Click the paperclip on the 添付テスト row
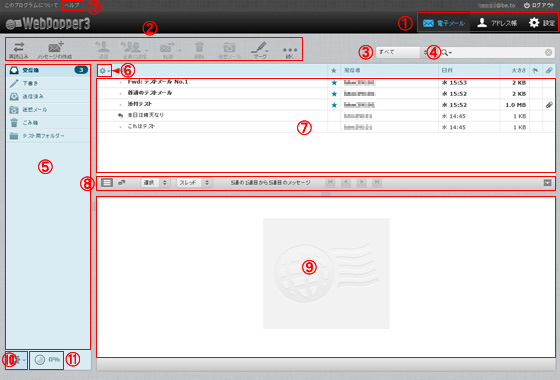Viewport: 560px width, 380px height. [x=549, y=105]
